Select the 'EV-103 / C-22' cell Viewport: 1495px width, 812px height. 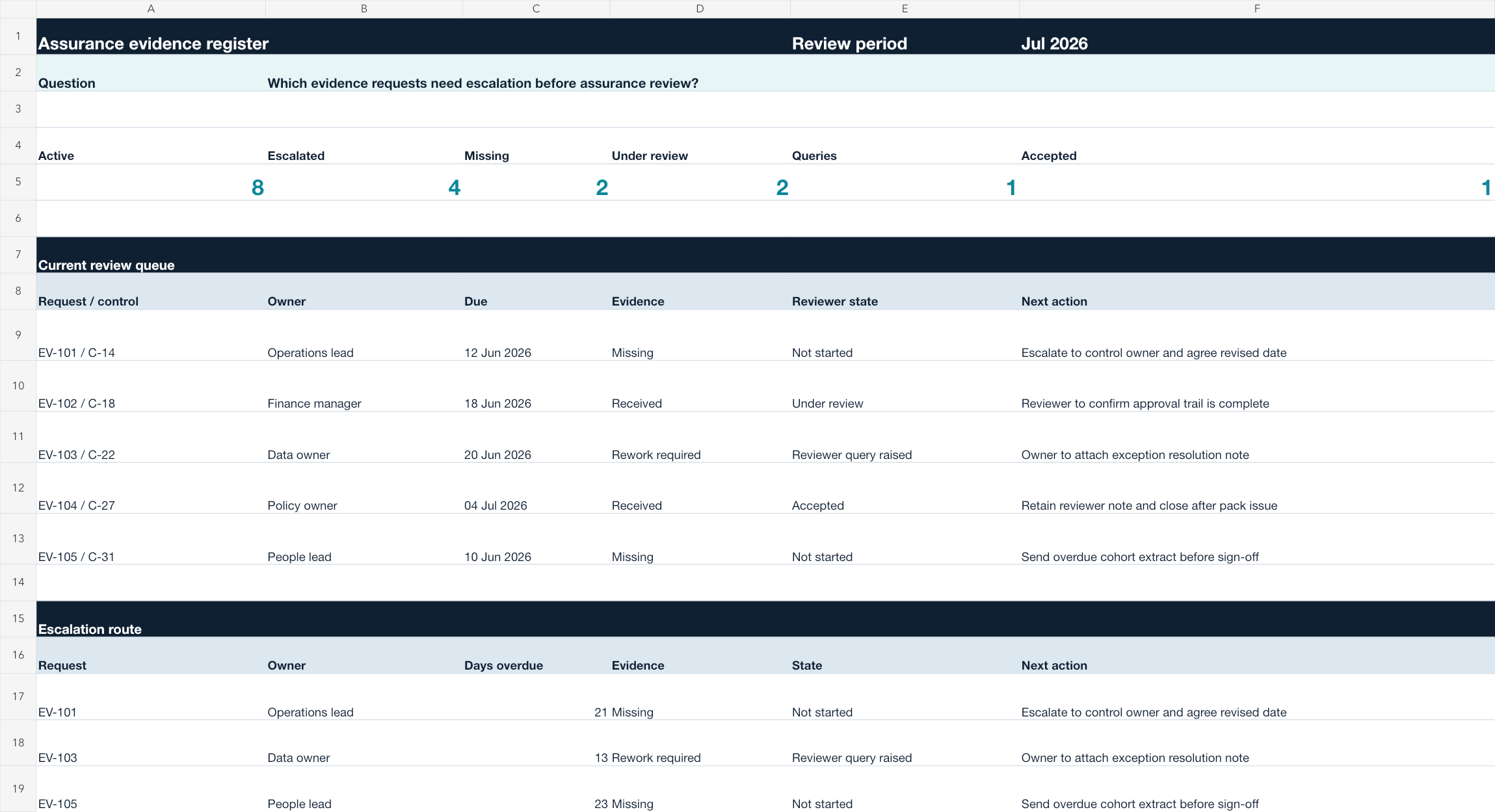point(151,437)
